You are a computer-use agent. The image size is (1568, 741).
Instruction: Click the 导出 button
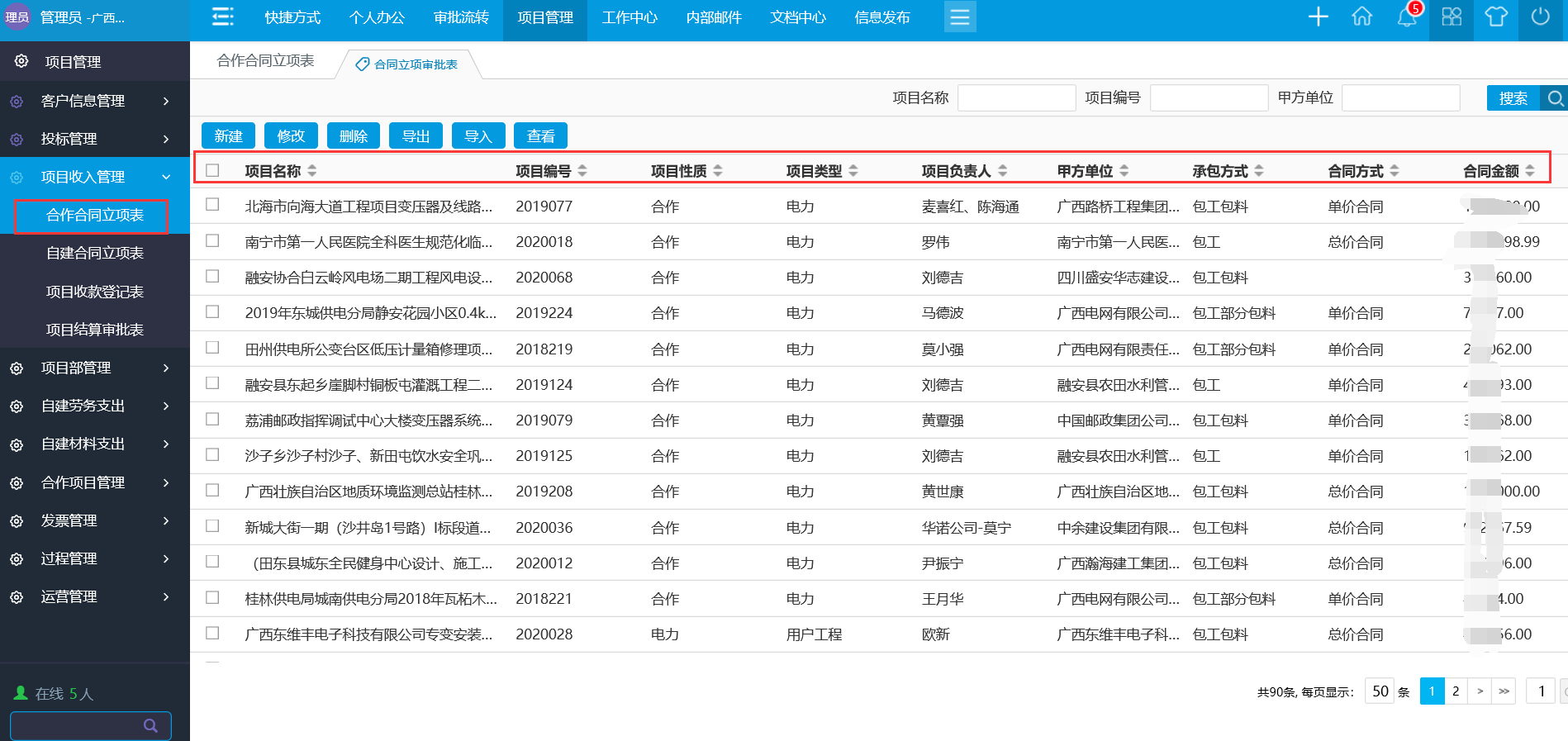coord(416,135)
